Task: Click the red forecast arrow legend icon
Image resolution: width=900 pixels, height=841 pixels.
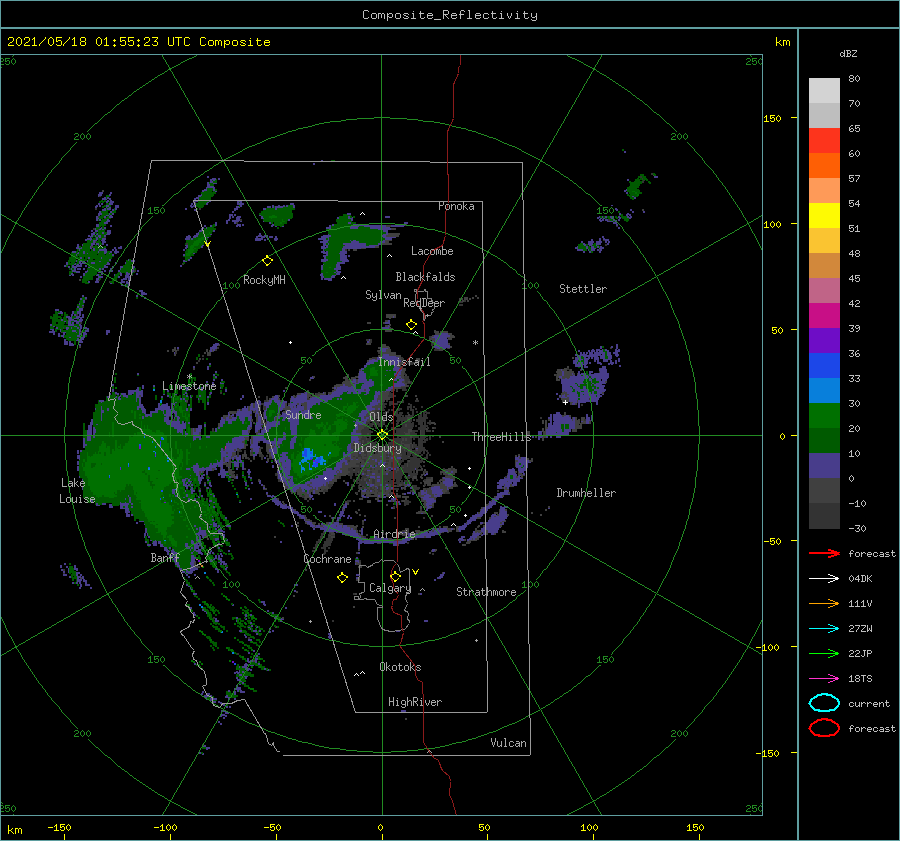Action: [x=824, y=553]
